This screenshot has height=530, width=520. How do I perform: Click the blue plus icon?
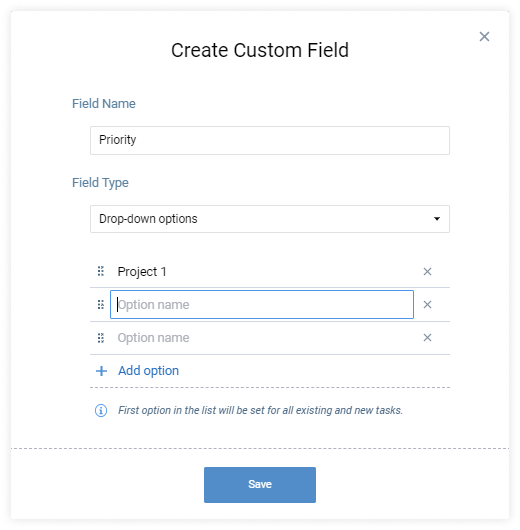pyautogui.click(x=101, y=371)
